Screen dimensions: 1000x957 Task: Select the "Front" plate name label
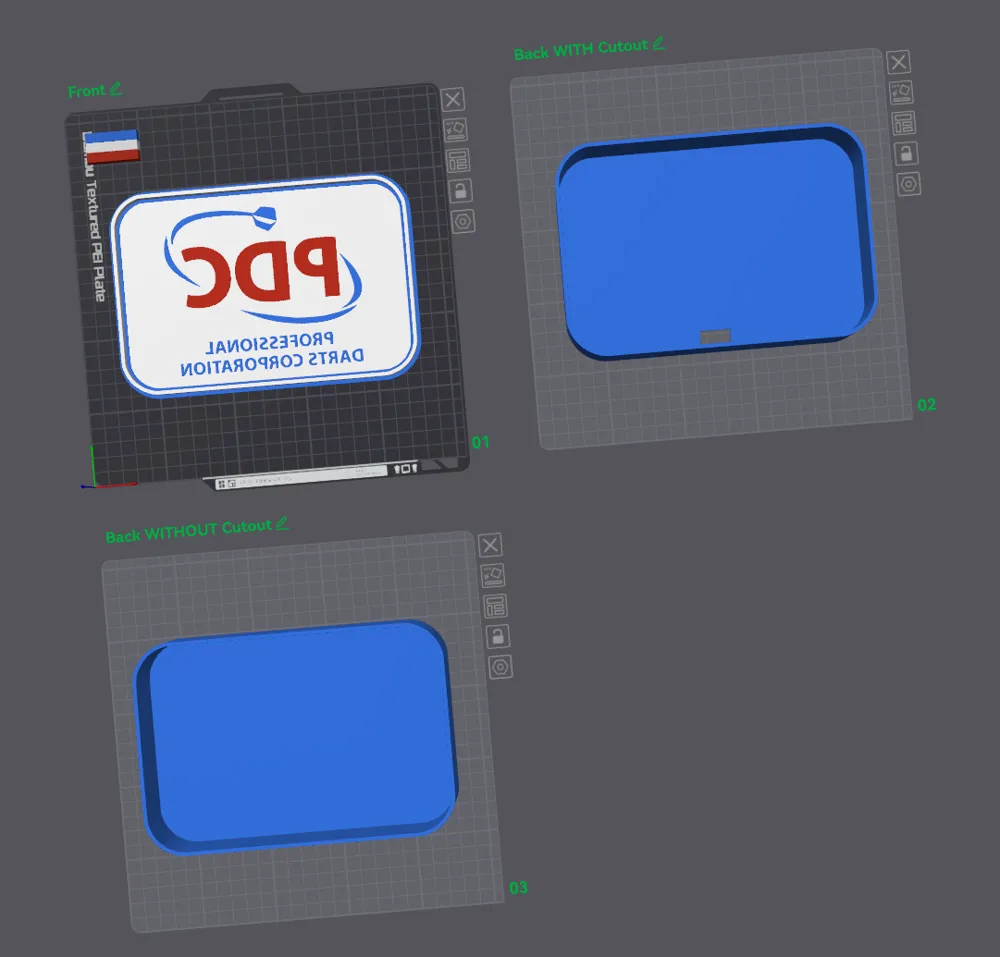[x=86, y=91]
